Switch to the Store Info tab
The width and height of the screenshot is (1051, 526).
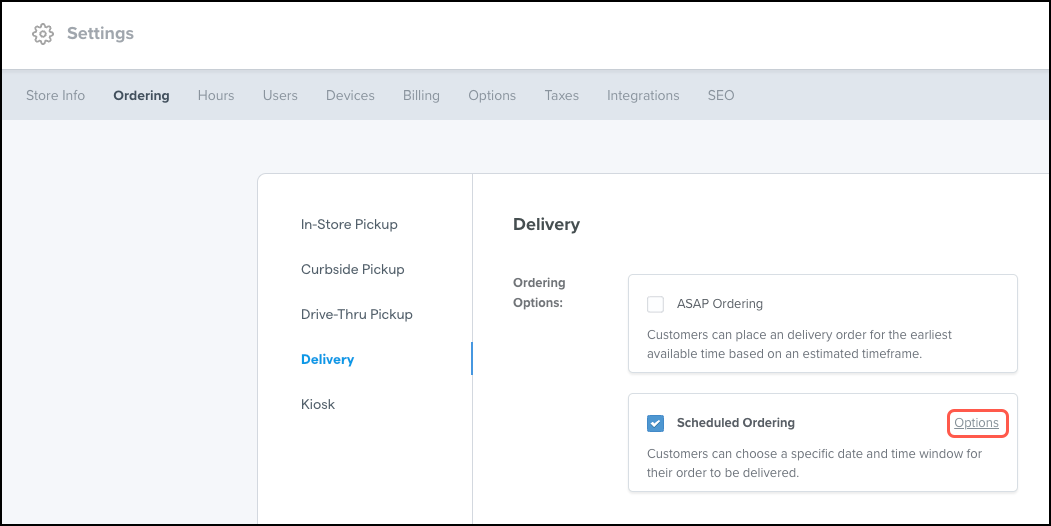(x=56, y=95)
